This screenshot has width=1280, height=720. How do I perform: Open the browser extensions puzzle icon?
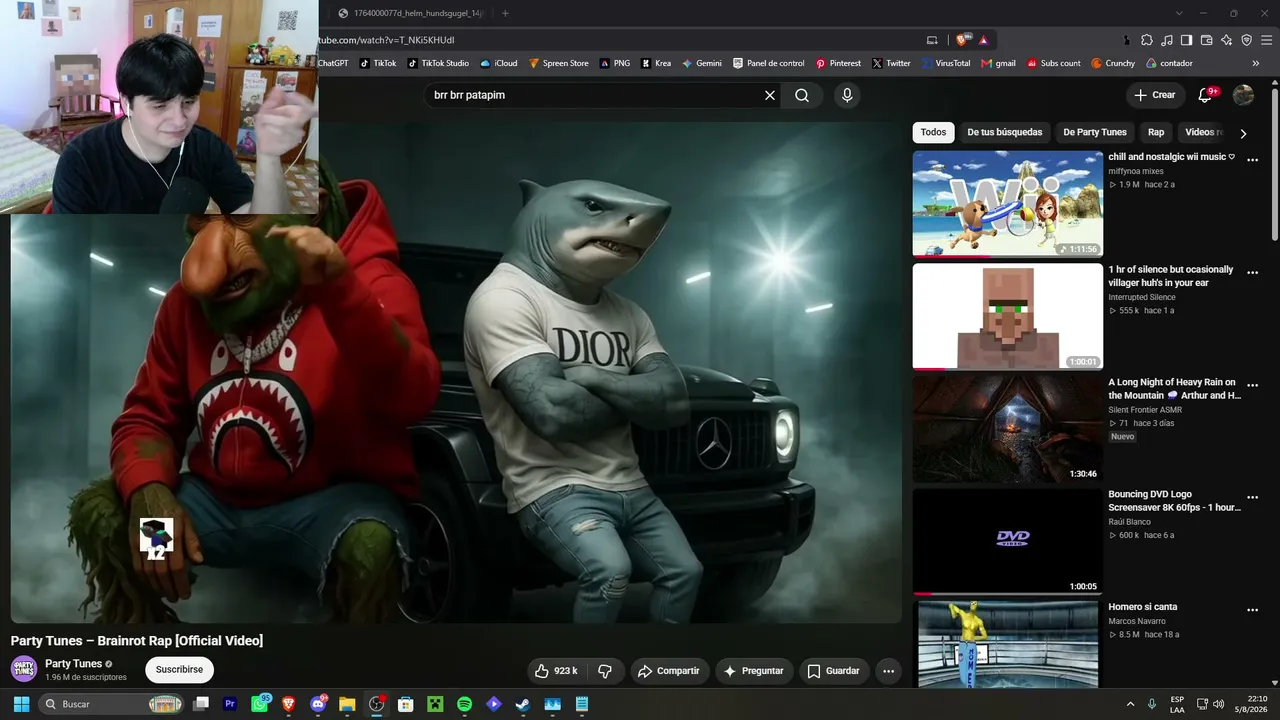click(x=1147, y=40)
